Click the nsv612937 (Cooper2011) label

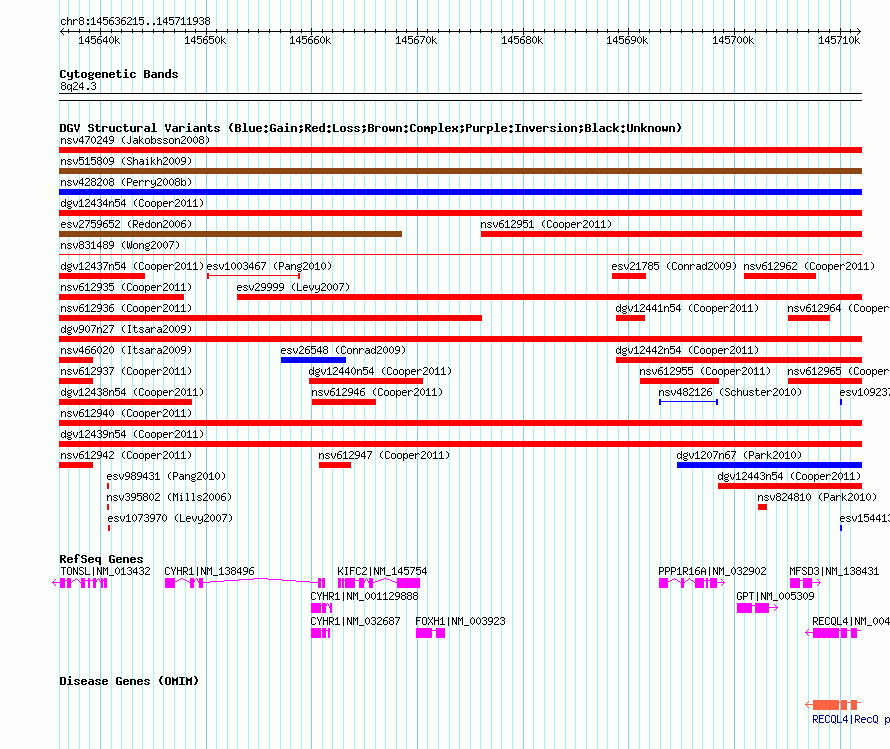126,371
